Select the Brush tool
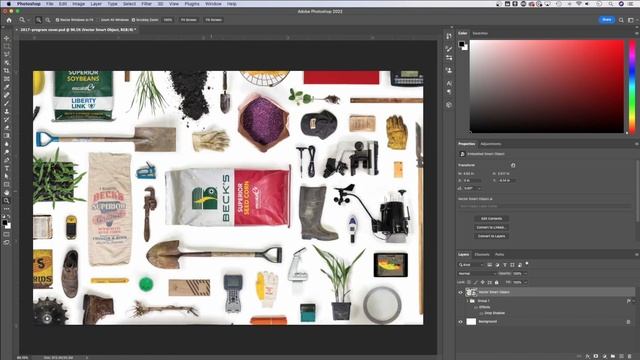 pyautogui.click(x=7, y=103)
